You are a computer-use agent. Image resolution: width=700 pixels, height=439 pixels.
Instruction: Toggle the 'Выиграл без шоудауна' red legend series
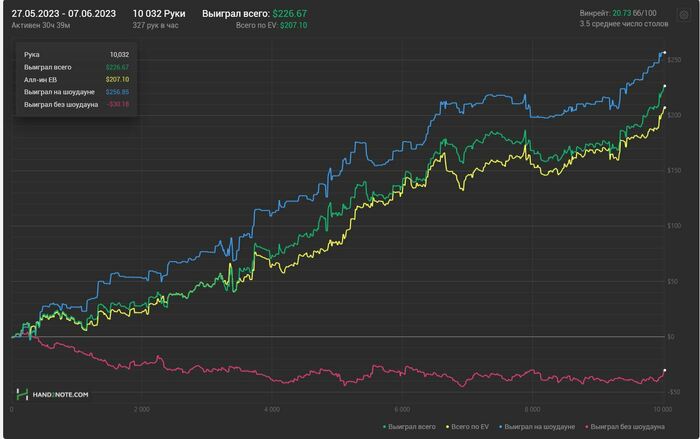pyautogui.click(x=625, y=427)
